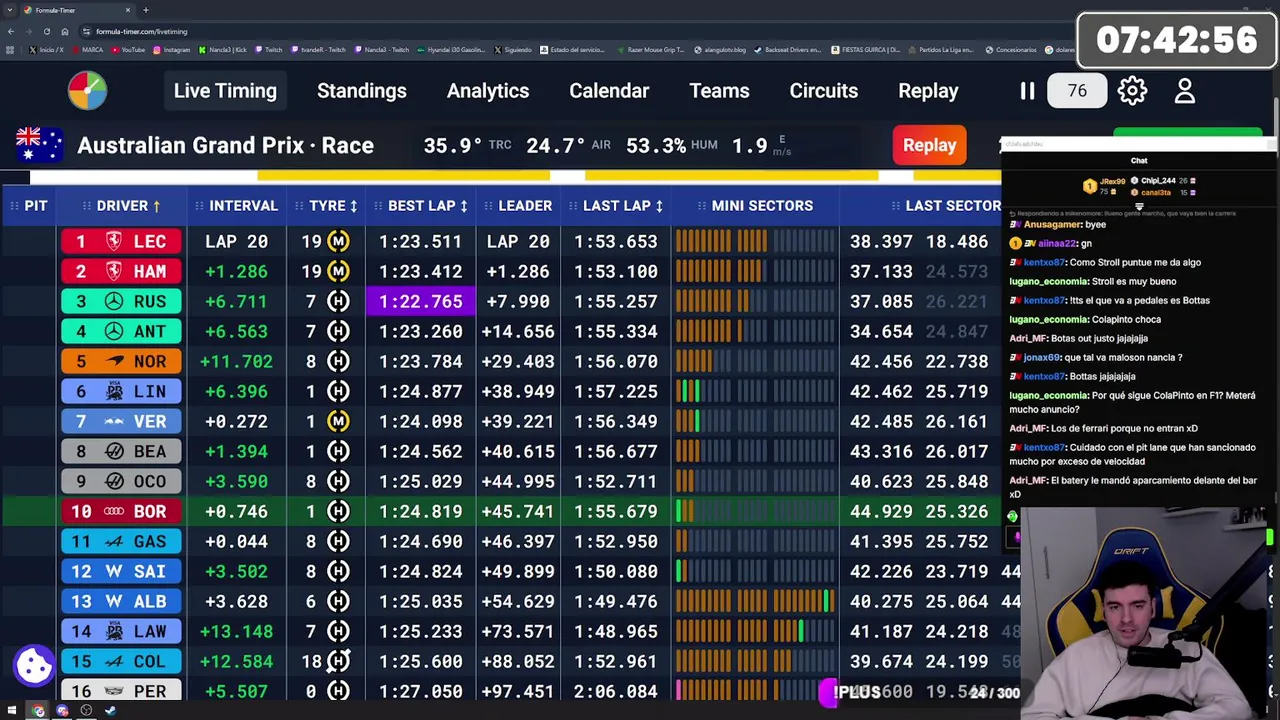Open a new browser tab
The height and width of the screenshot is (720, 1280).
(146, 10)
